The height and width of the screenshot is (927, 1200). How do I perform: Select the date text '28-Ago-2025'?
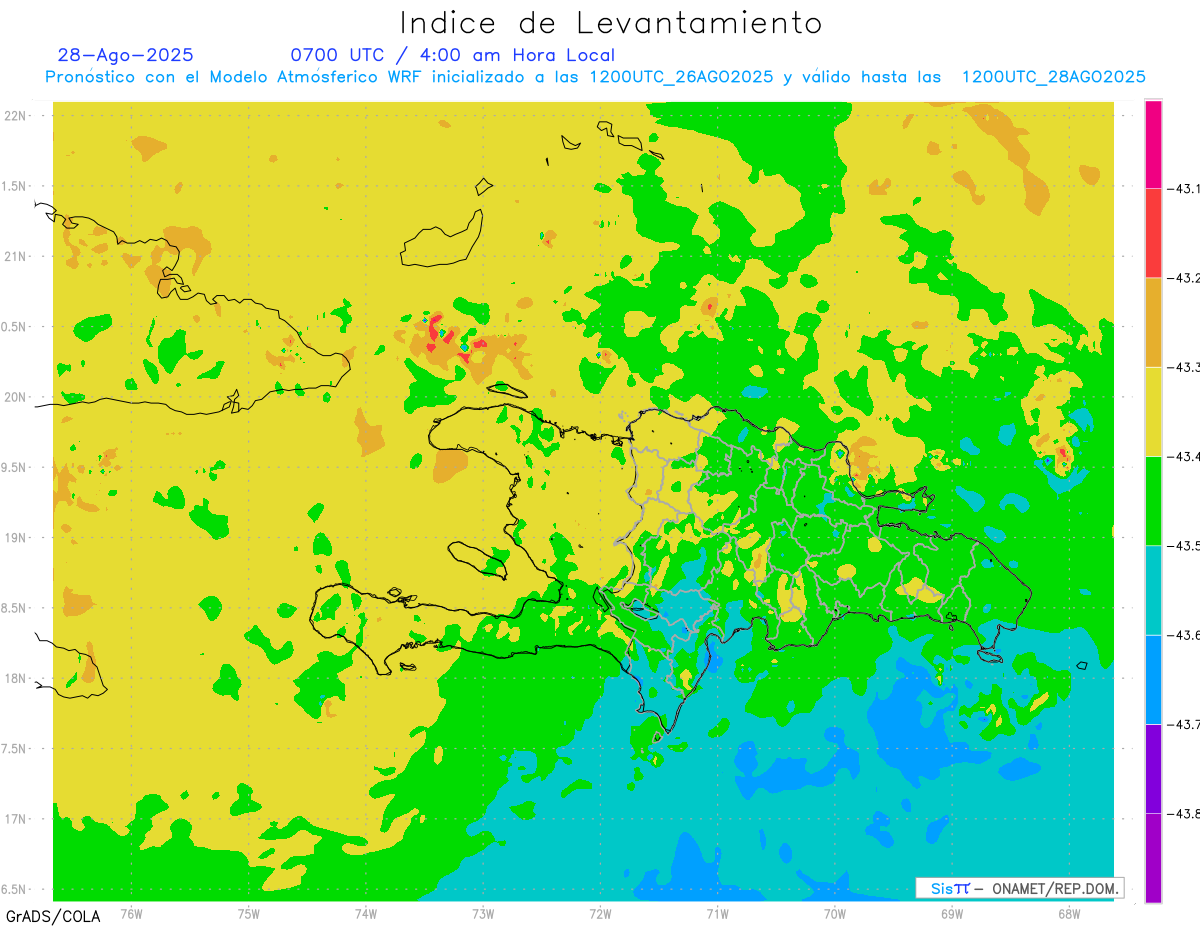click(x=126, y=55)
